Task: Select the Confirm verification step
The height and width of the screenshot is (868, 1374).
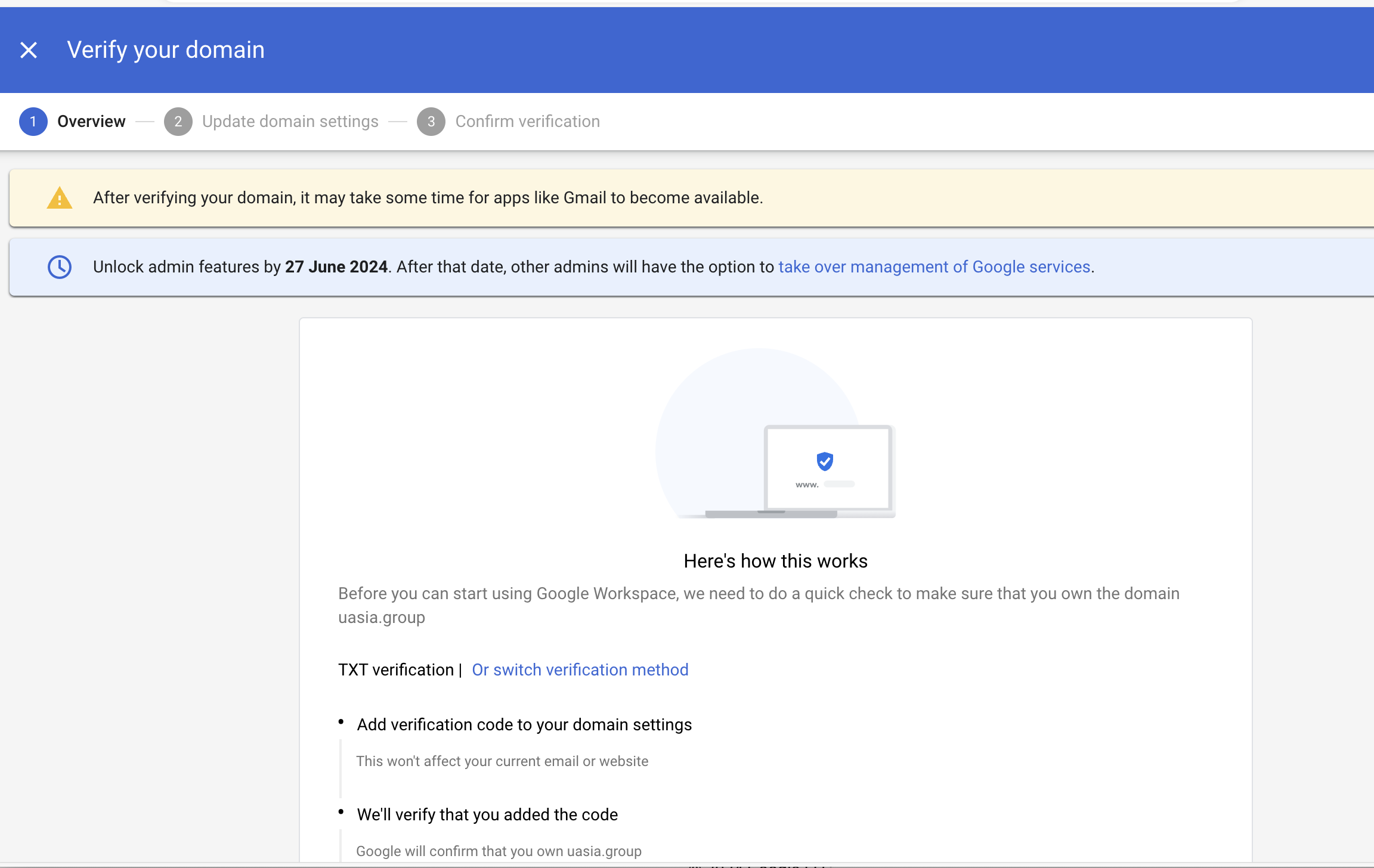Action: point(527,121)
